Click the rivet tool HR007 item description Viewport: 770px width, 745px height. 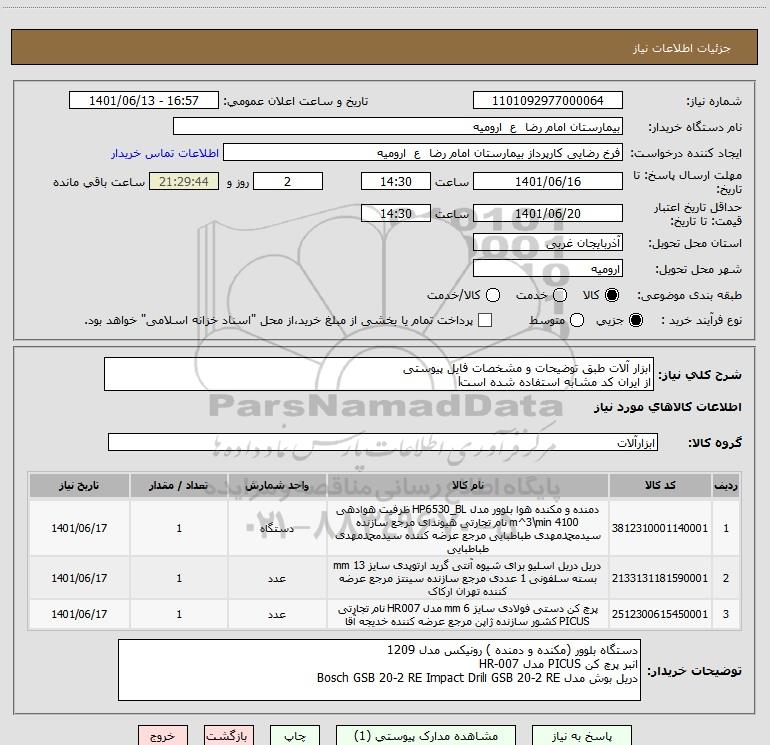(x=468, y=614)
